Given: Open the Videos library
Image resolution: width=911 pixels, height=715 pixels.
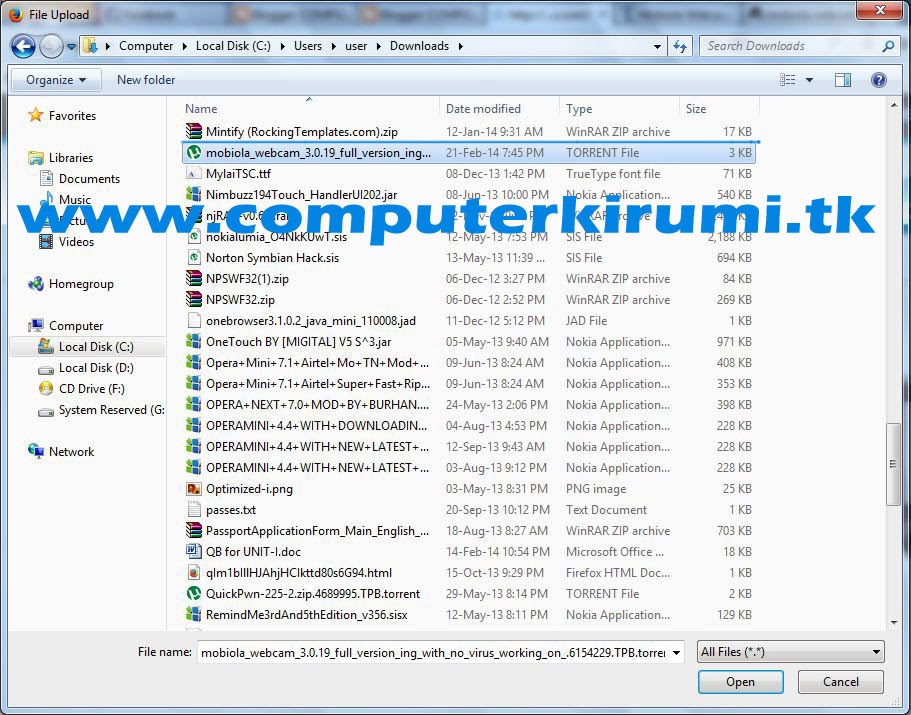Looking at the screenshot, I should coord(76,242).
